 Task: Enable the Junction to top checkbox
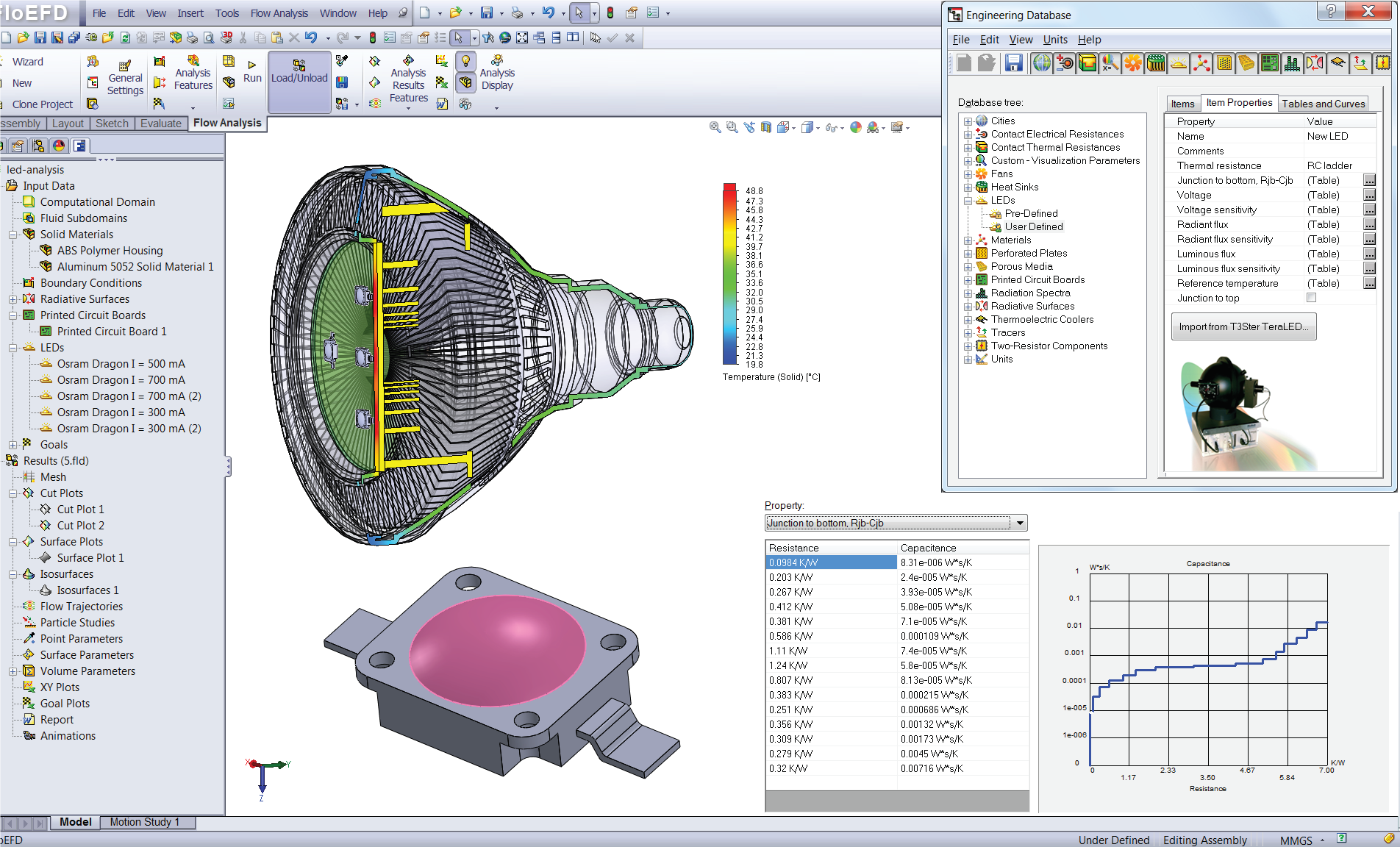(1311, 298)
